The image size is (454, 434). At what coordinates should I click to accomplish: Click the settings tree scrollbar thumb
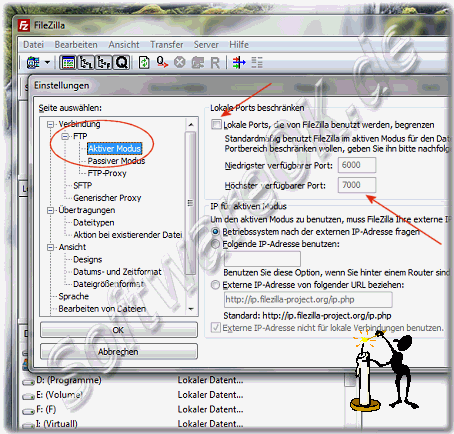pos(191,203)
